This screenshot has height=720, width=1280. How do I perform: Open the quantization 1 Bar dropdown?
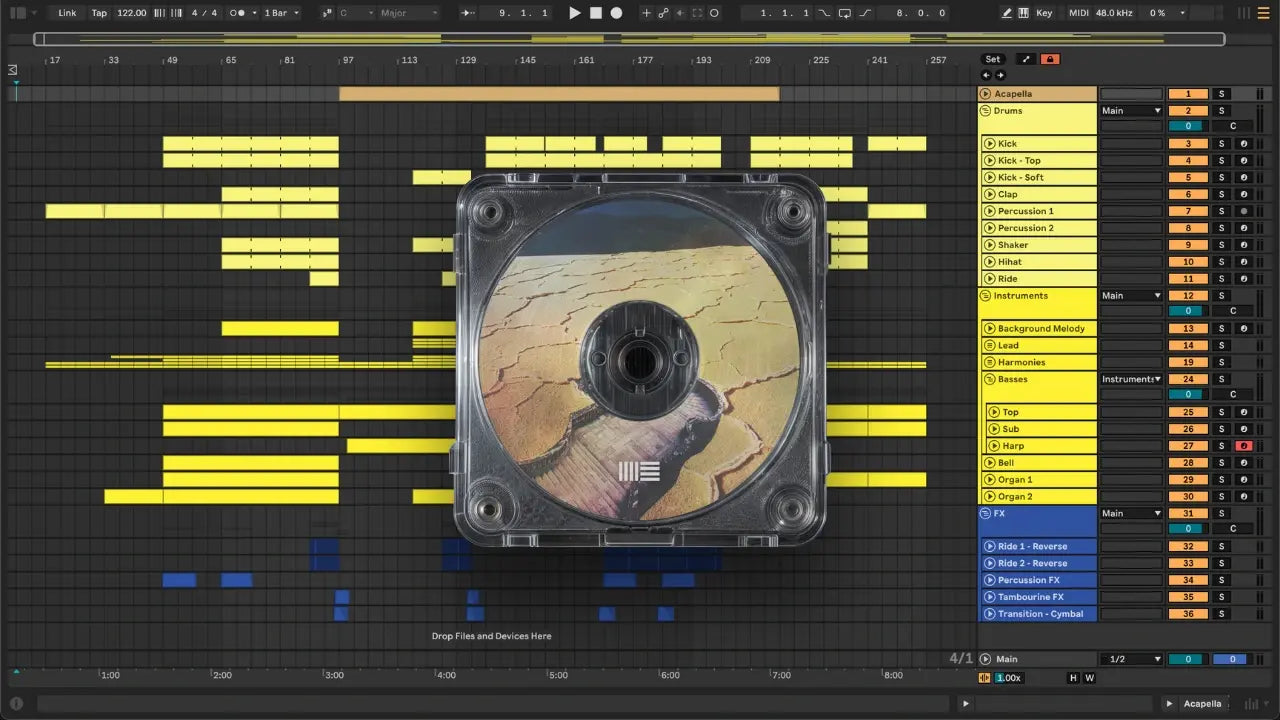281,13
